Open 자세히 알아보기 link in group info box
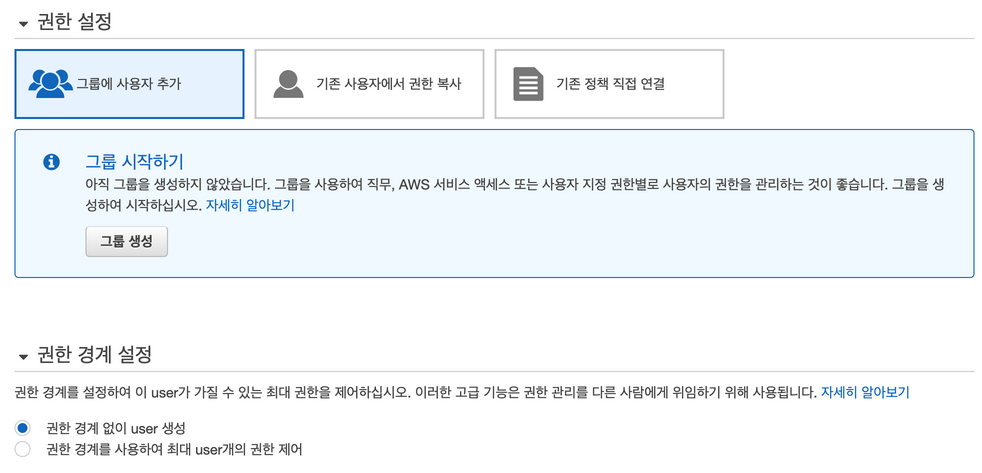The height and width of the screenshot is (473, 982). tap(250, 205)
